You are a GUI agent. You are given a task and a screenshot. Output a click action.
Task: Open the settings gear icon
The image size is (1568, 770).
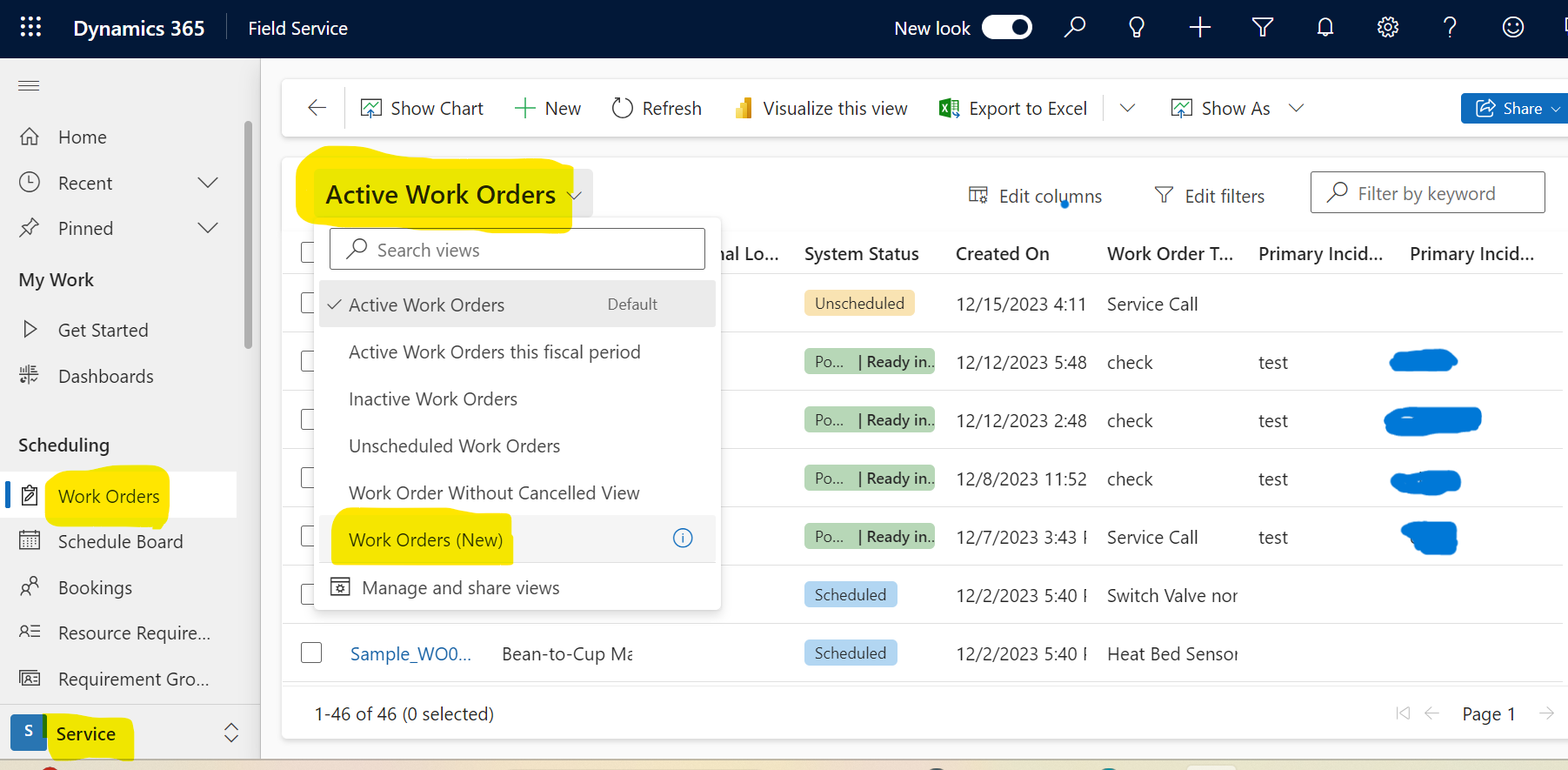point(1387,28)
